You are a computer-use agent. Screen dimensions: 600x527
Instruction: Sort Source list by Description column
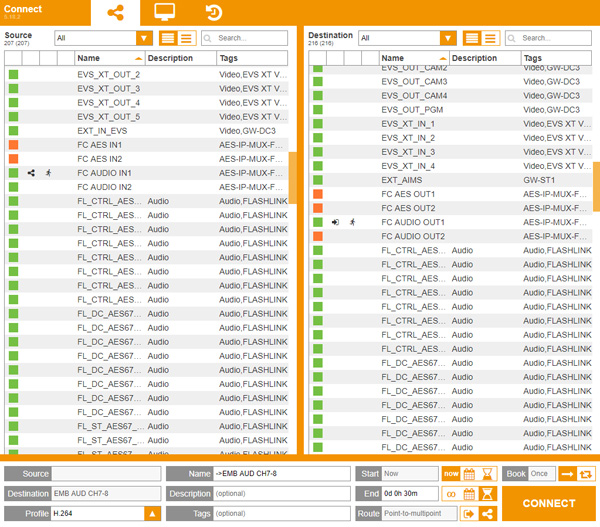point(181,58)
